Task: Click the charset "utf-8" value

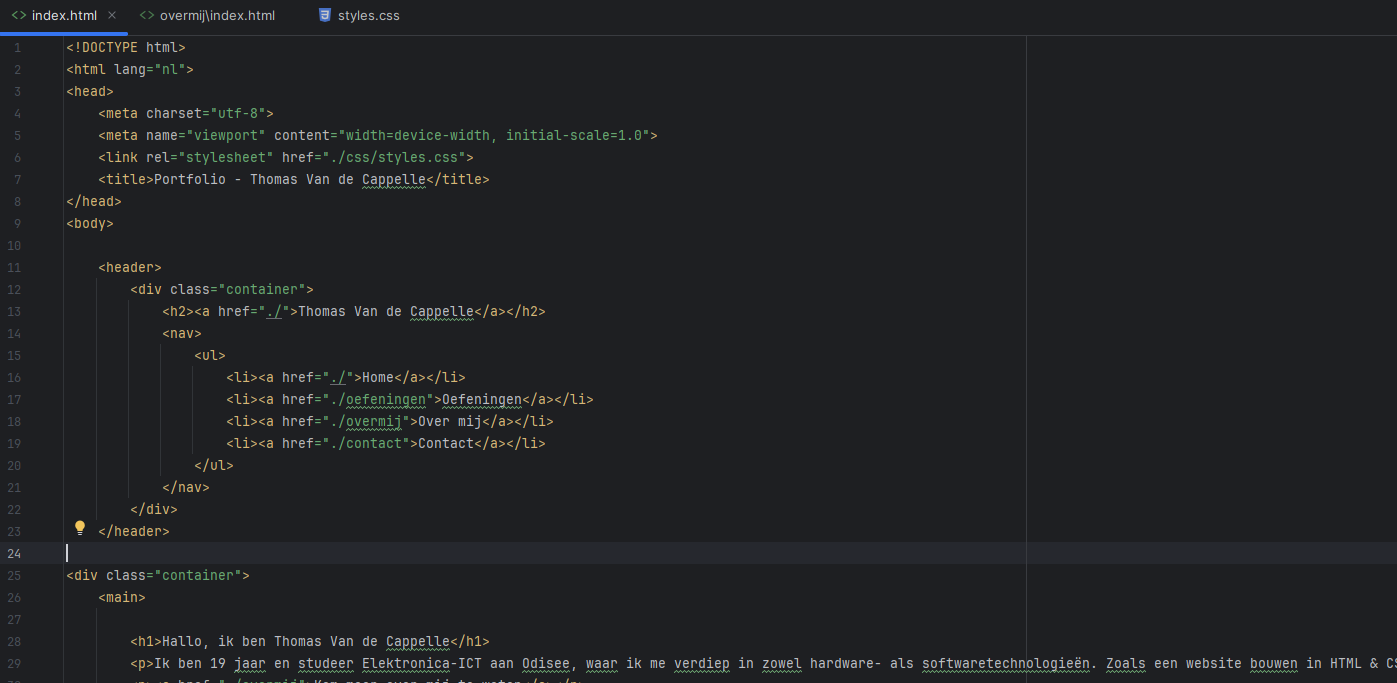Action: pos(238,113)
